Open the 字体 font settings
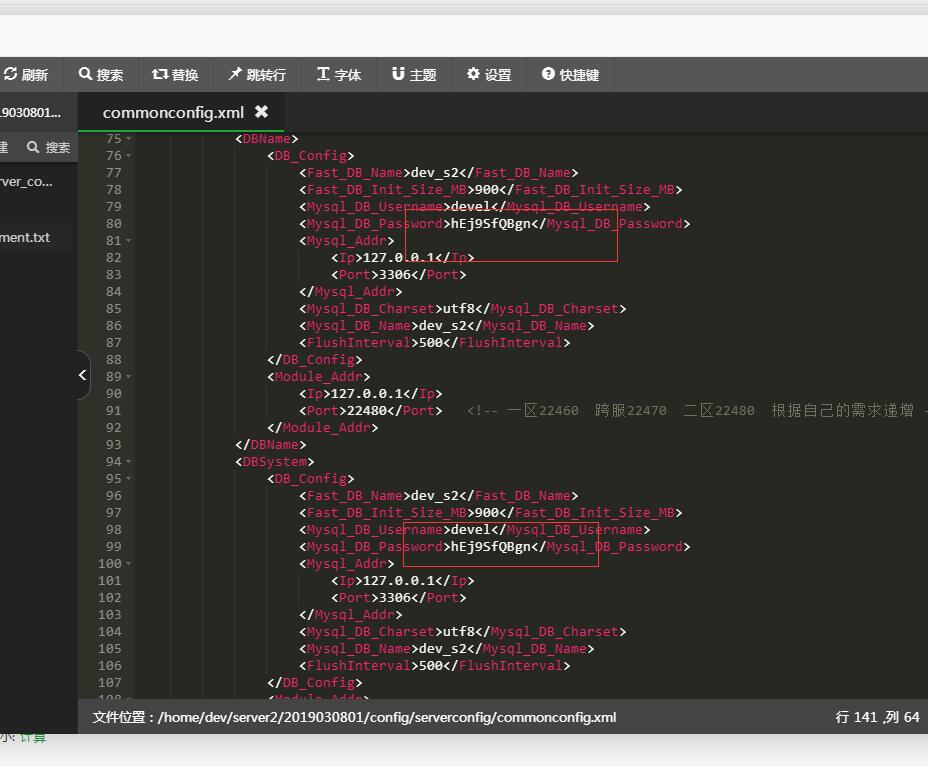The width and height of the screenshot is (928, 767). [339, 75]
